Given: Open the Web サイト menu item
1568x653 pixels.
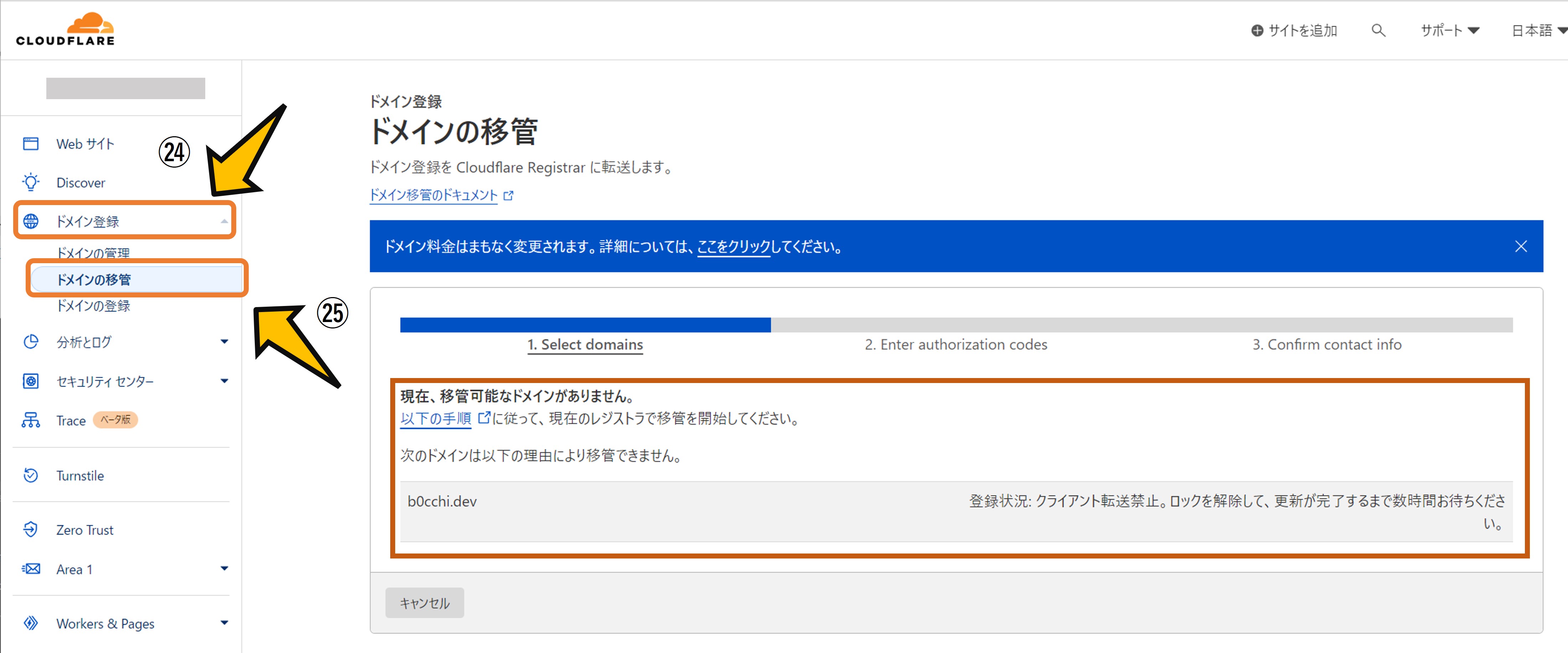Looking at the screenshot, I should (85, 144).
